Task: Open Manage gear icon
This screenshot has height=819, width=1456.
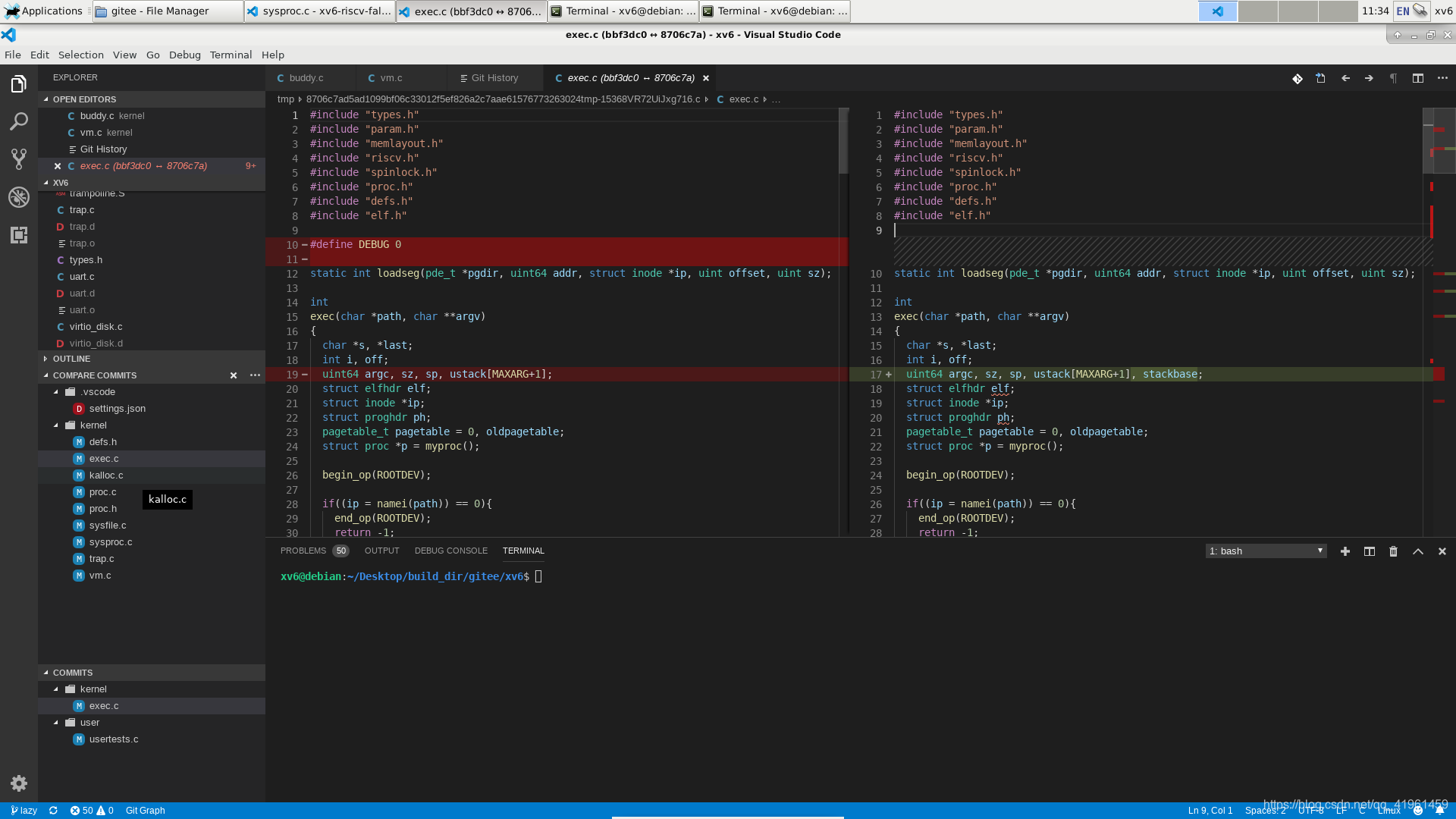Action: pos(19,783)
